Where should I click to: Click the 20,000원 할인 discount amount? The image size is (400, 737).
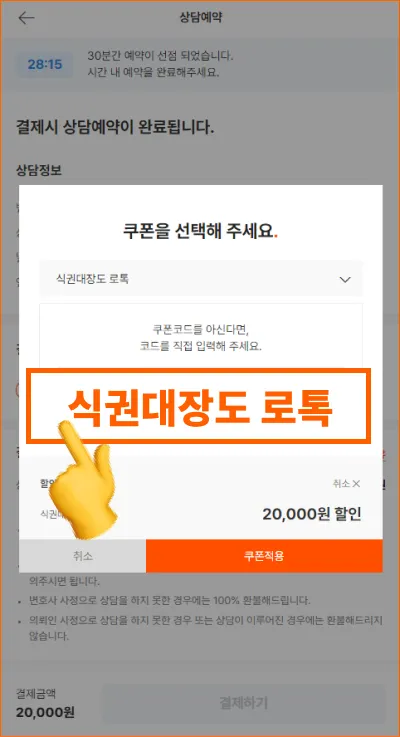tap(312, 514)
